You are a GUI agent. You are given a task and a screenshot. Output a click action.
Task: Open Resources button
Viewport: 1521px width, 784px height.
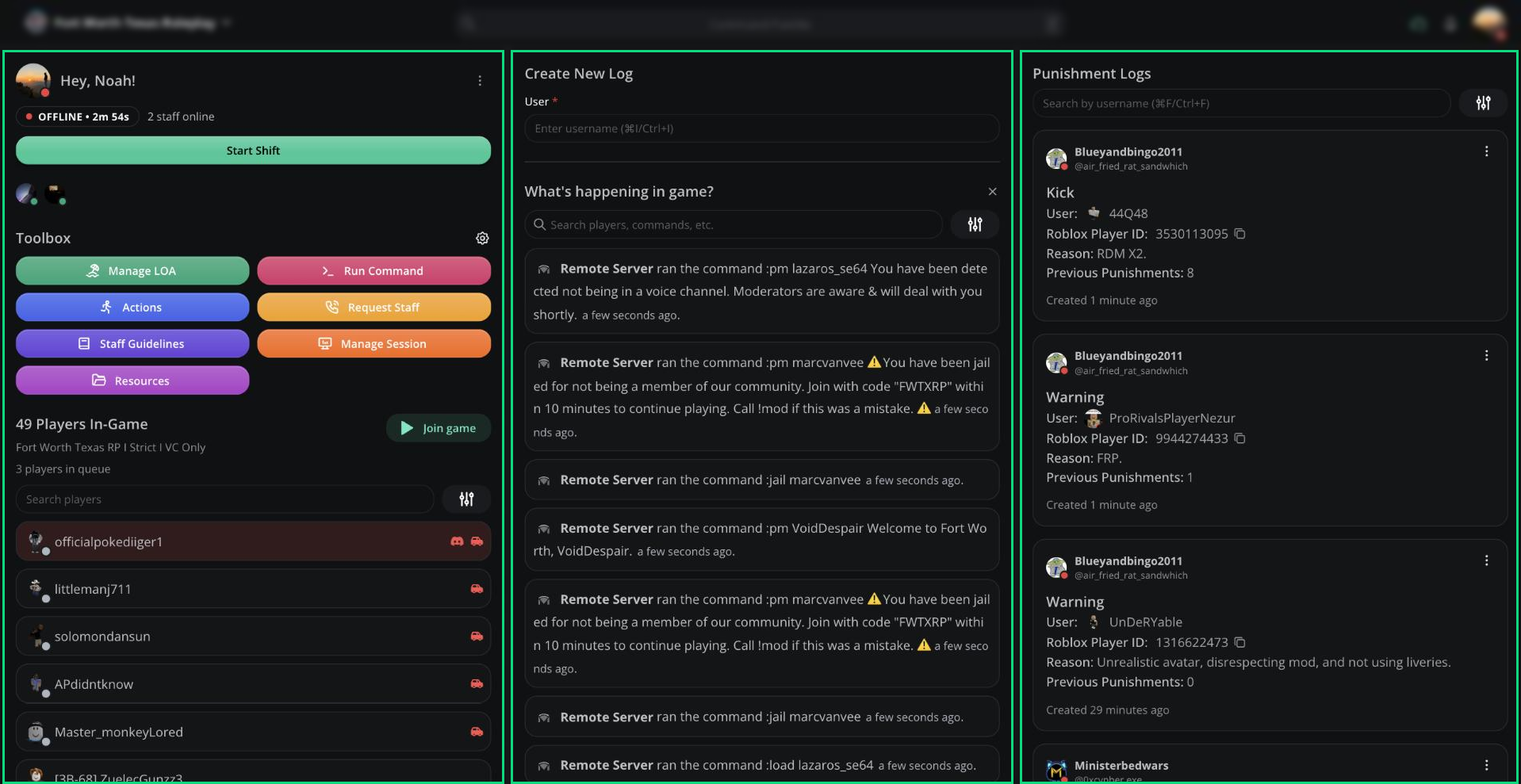(x=132, y=381)
